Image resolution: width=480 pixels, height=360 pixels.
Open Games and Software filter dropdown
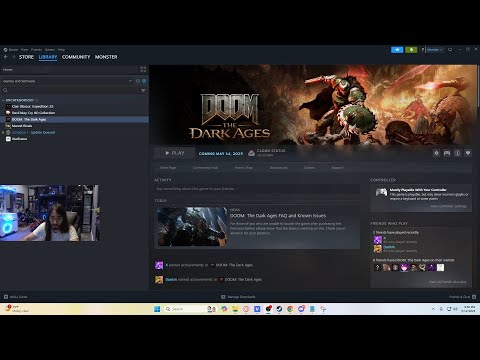(67, 81)
